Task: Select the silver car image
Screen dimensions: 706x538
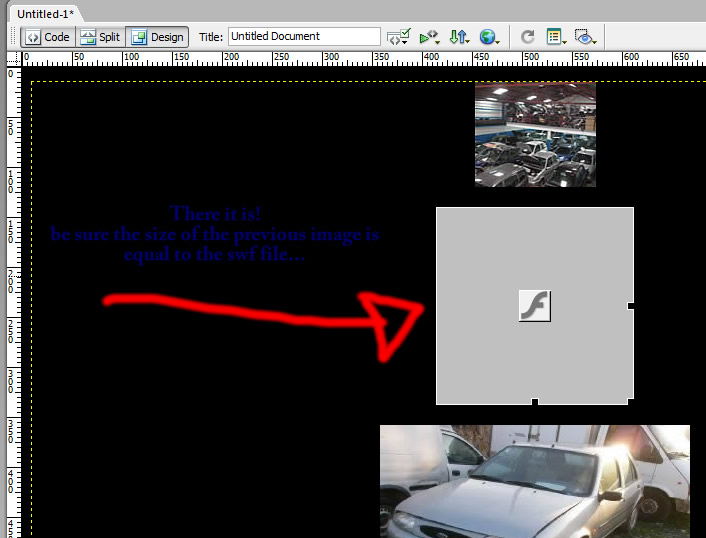Action: (534, 481)
